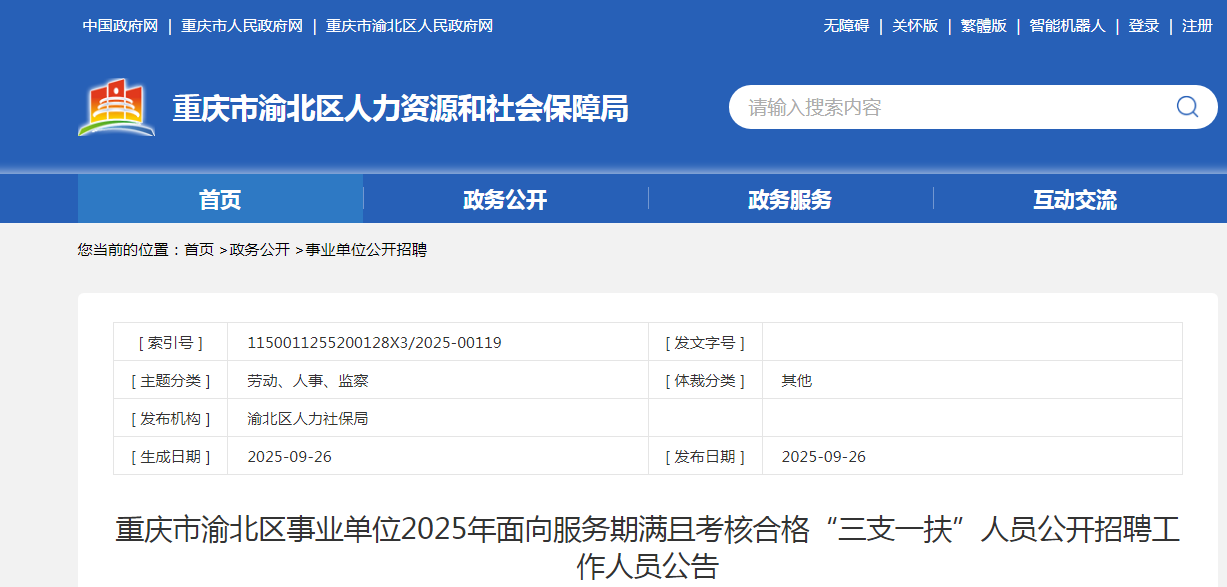The image size is (1227, 587).
Task: Click the Chongqing government emblem logo
Action: (117, 107)
